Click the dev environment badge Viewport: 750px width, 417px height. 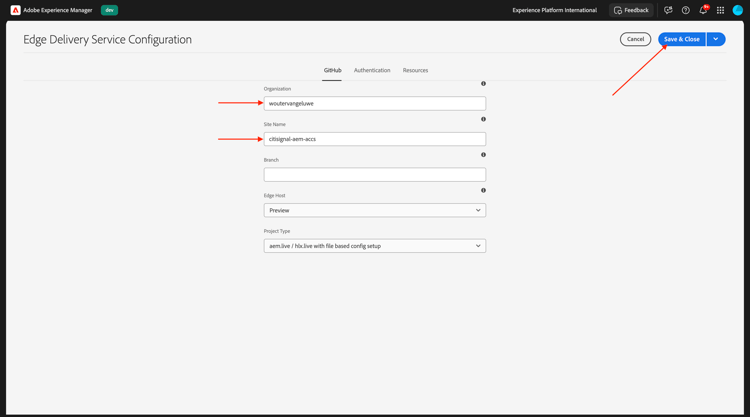click(110, 10)
